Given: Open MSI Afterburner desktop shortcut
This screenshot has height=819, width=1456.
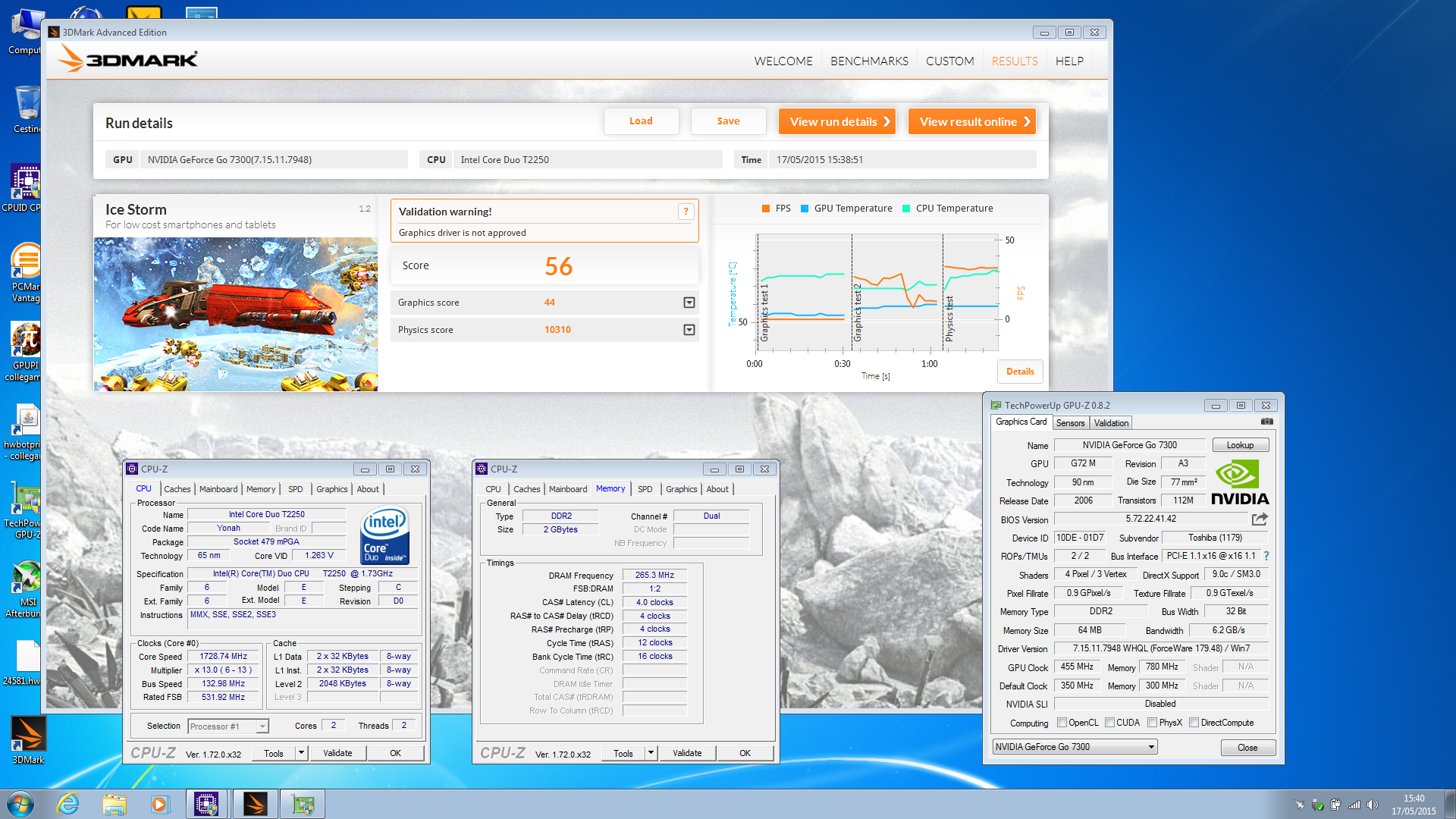Looking at the screenshot, I should click(25, 589).
